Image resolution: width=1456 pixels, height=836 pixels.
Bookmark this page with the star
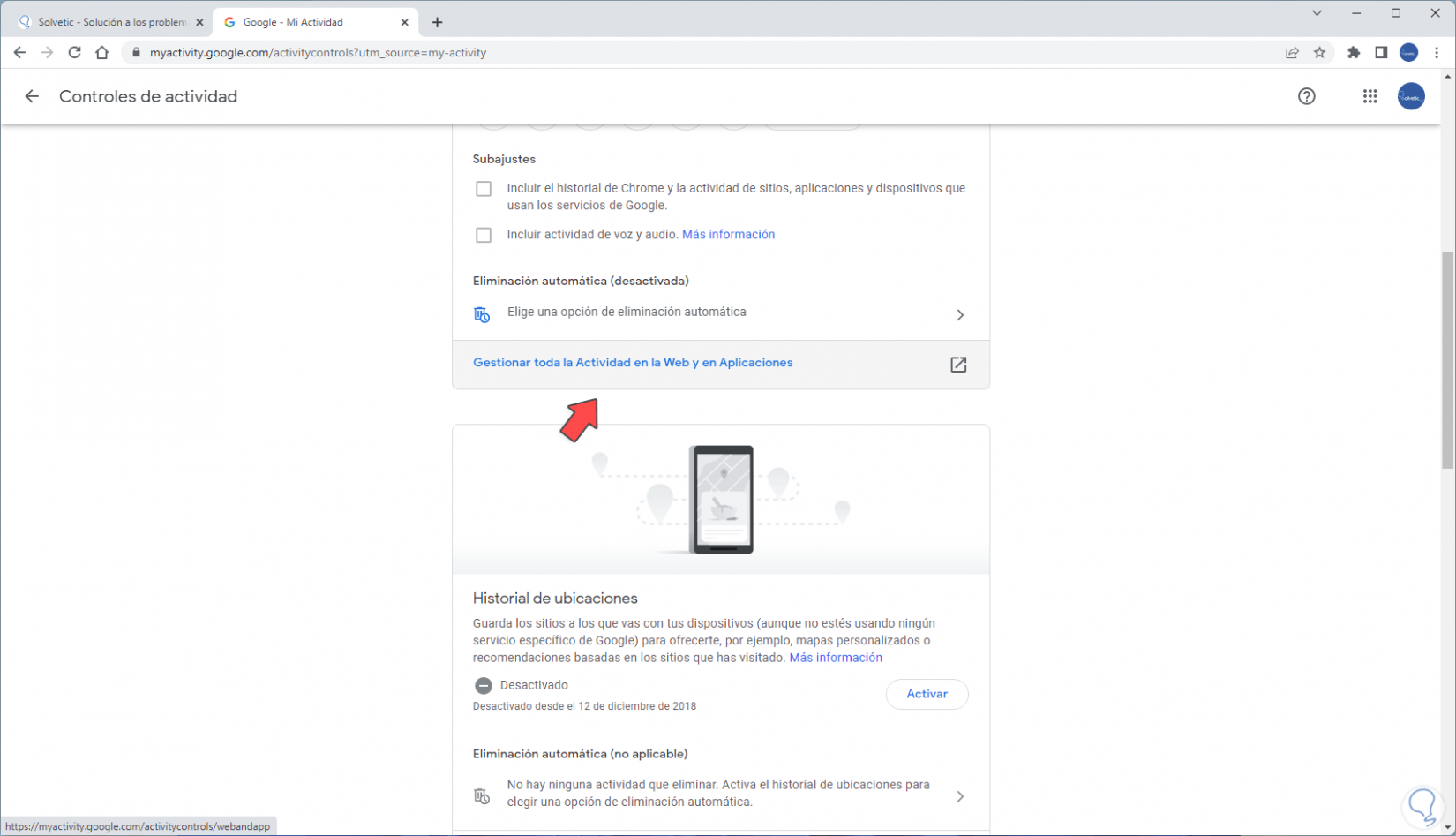[1320, 53]
